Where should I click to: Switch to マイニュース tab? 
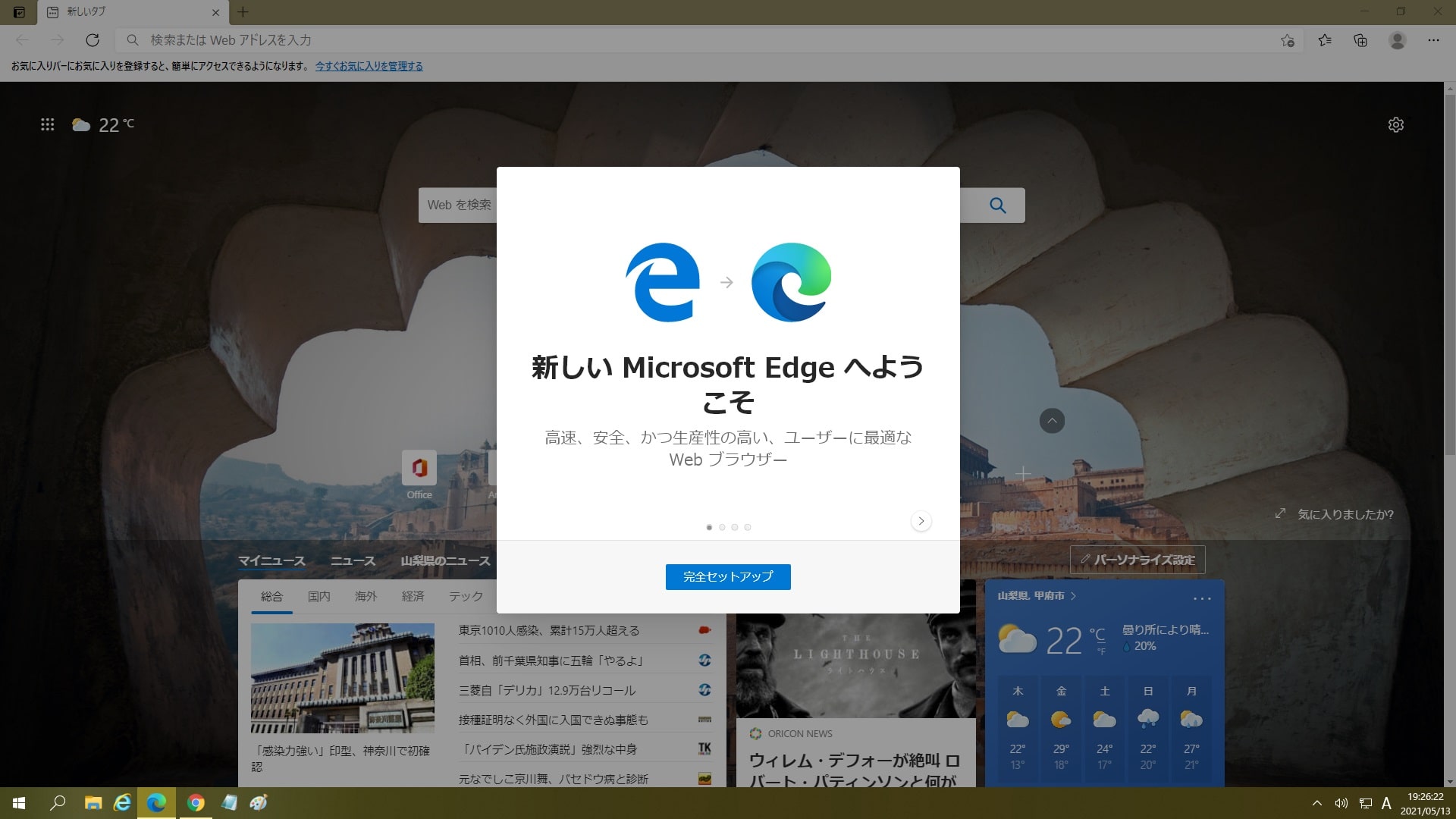271,561
